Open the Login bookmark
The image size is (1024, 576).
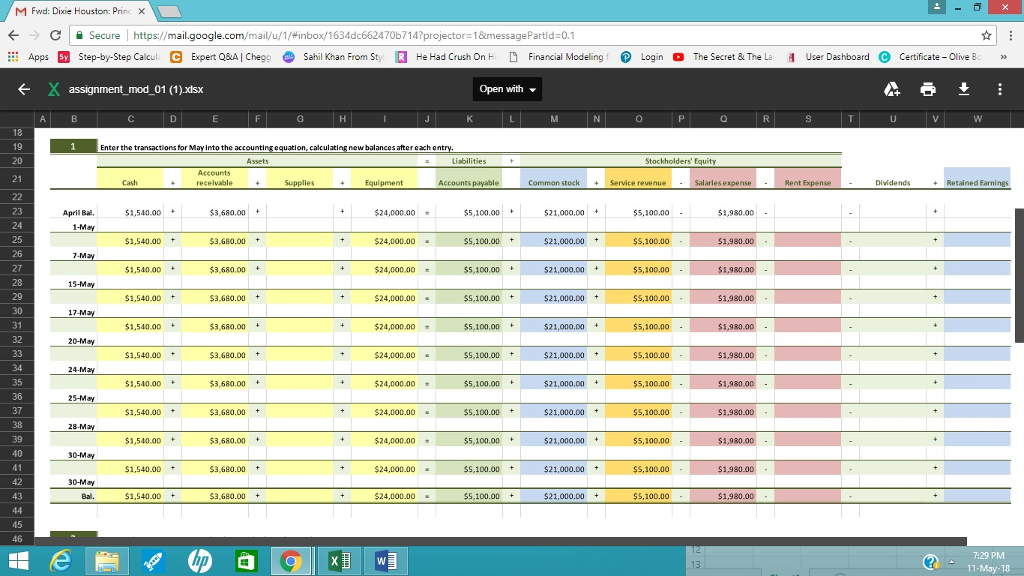click(642, 57)
